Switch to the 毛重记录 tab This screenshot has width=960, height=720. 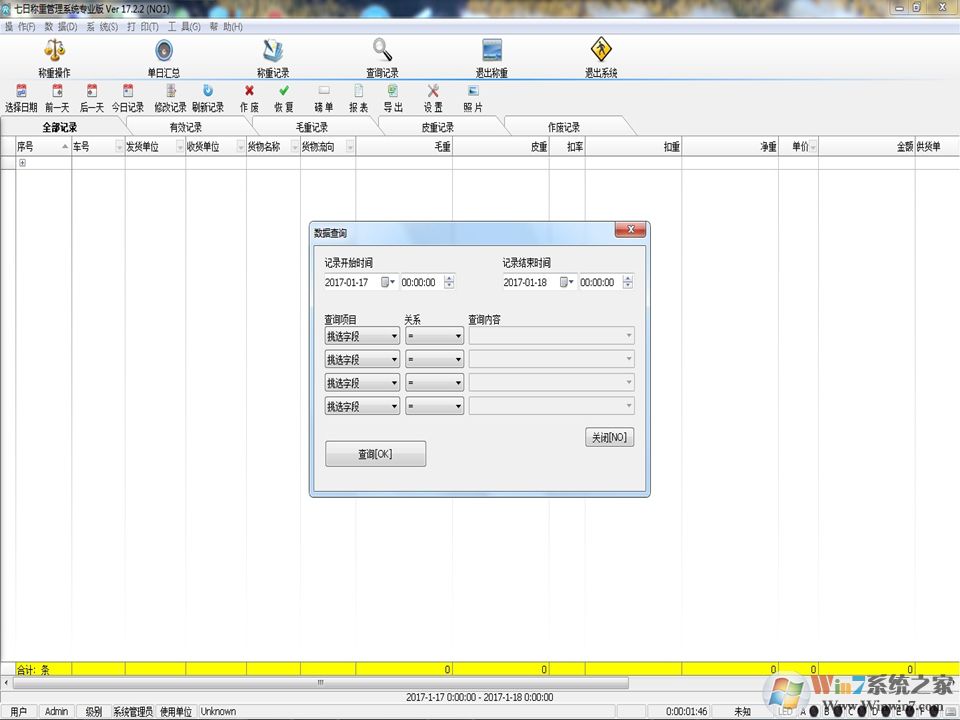tap(312, 127)
